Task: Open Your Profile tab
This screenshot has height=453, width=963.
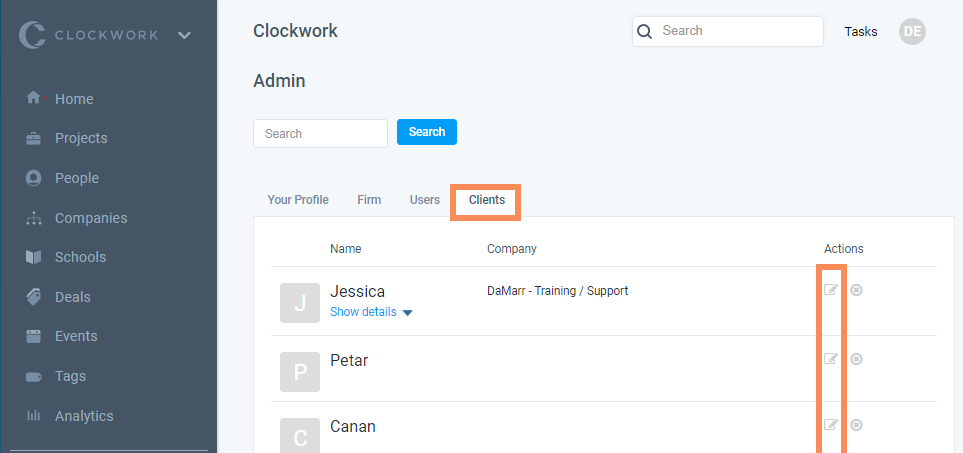Action: pyautogui.click(x=298, y=200)
